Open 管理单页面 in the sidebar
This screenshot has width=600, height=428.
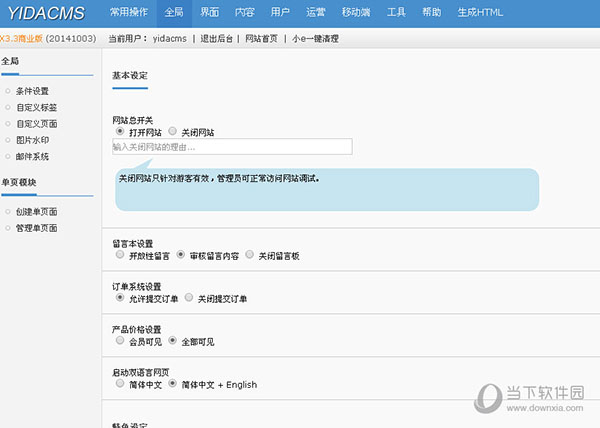pos(36,228)
